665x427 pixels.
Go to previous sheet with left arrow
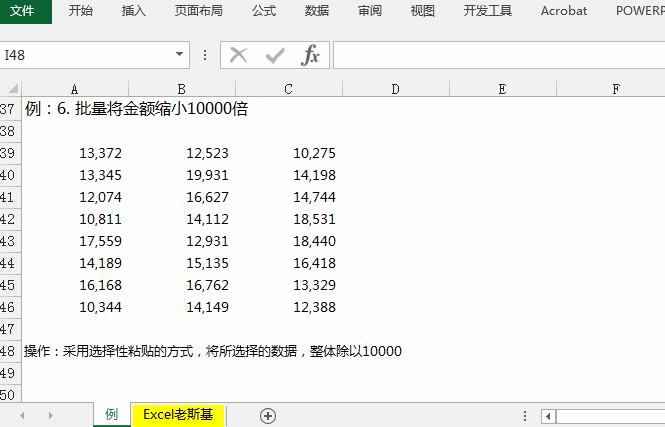(22, 415)
